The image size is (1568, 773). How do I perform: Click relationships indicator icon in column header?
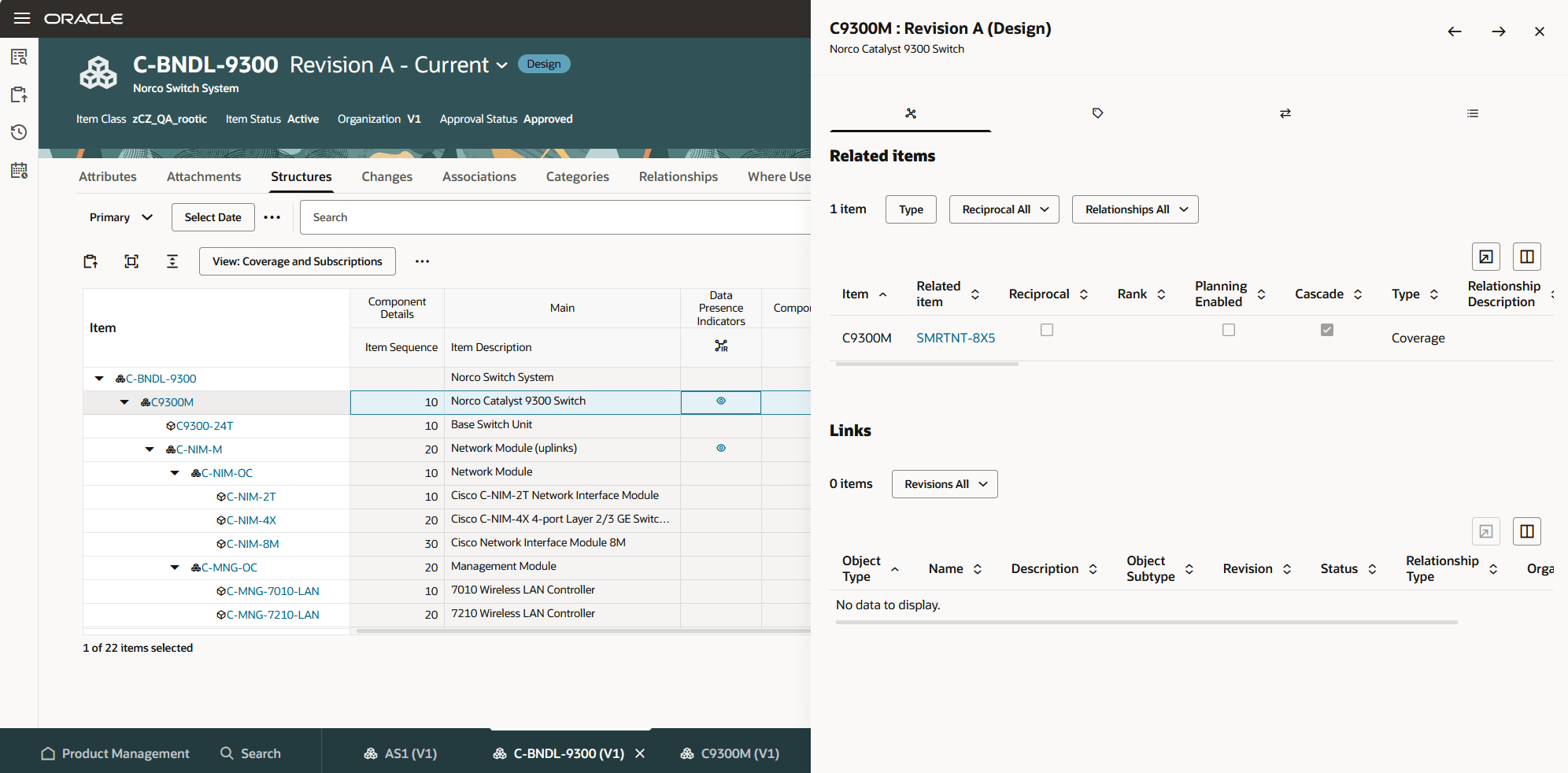click(x=721, y=346)
